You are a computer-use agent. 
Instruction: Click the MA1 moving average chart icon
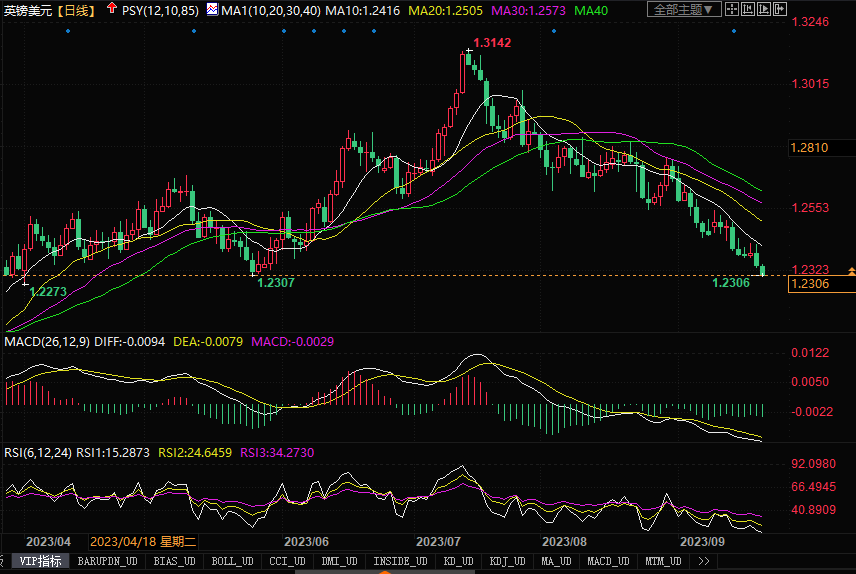(211, 9)
